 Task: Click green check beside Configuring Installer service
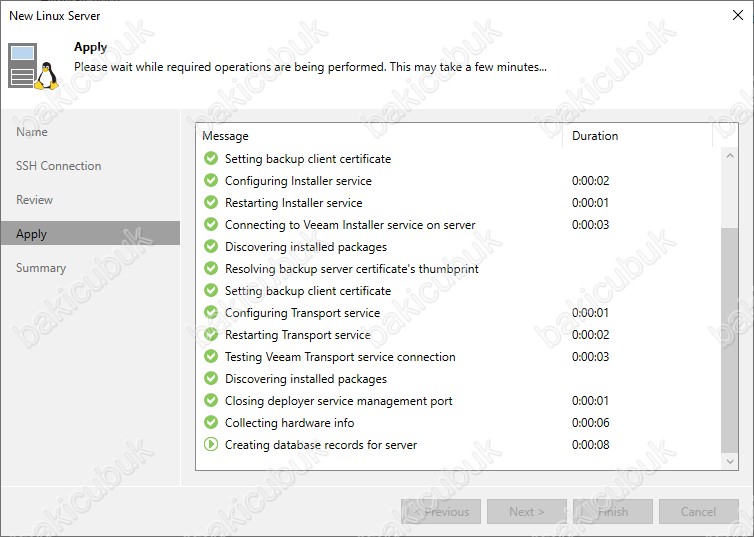[x=211, y=180]
